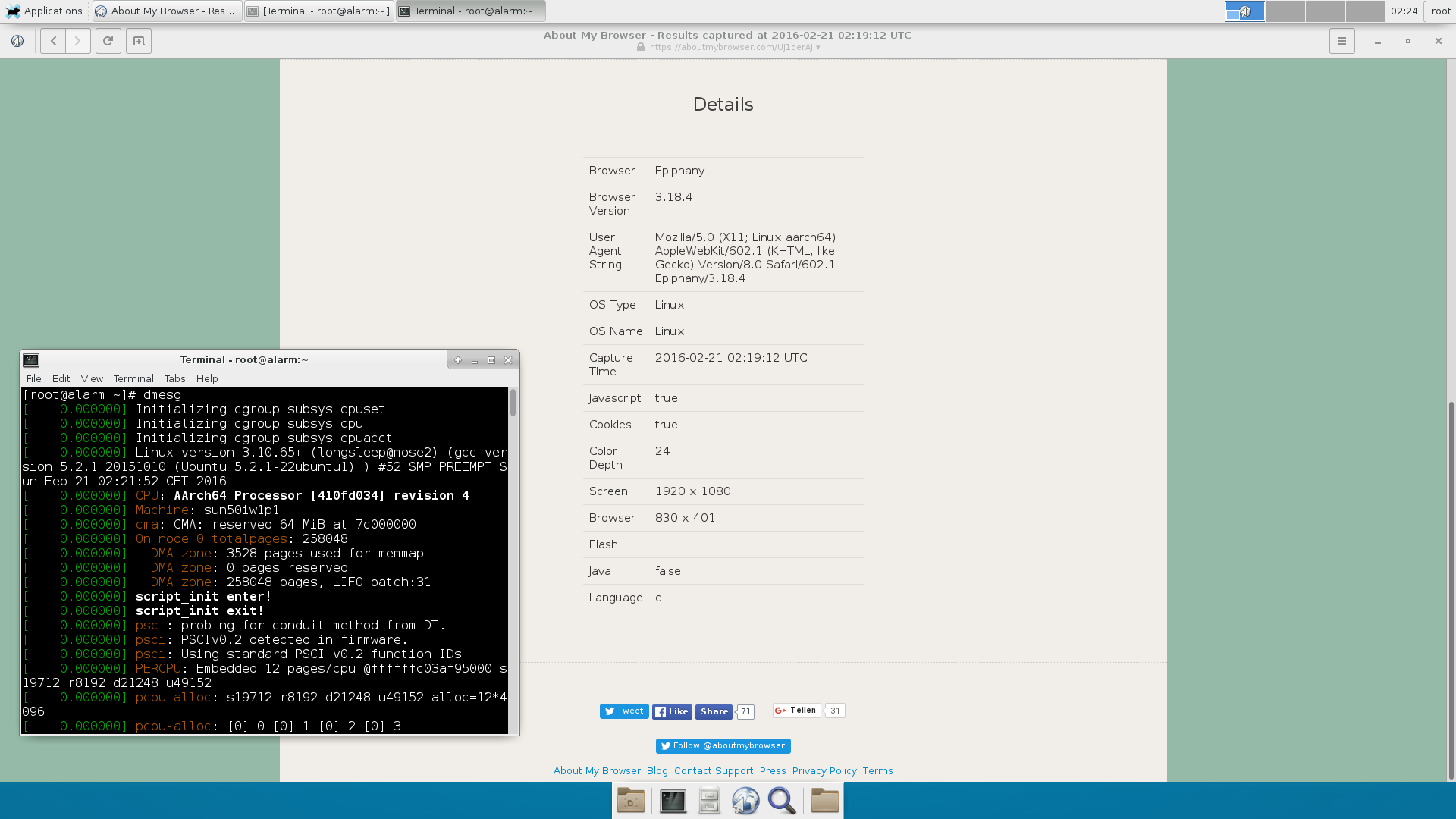This screenshot has width=1456, height=819.
Task: Click the 3.18.4 browser version value
Action: coord(673,197)
